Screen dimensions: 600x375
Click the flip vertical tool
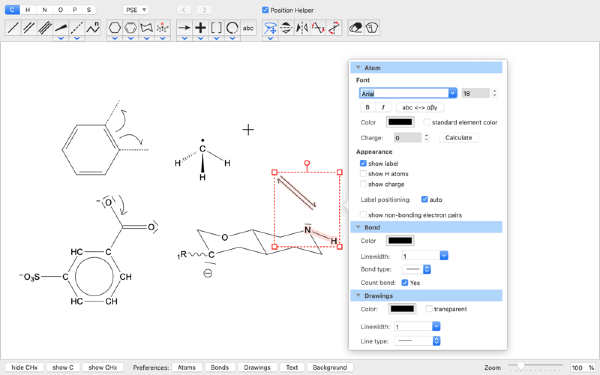tap(286, 28)
